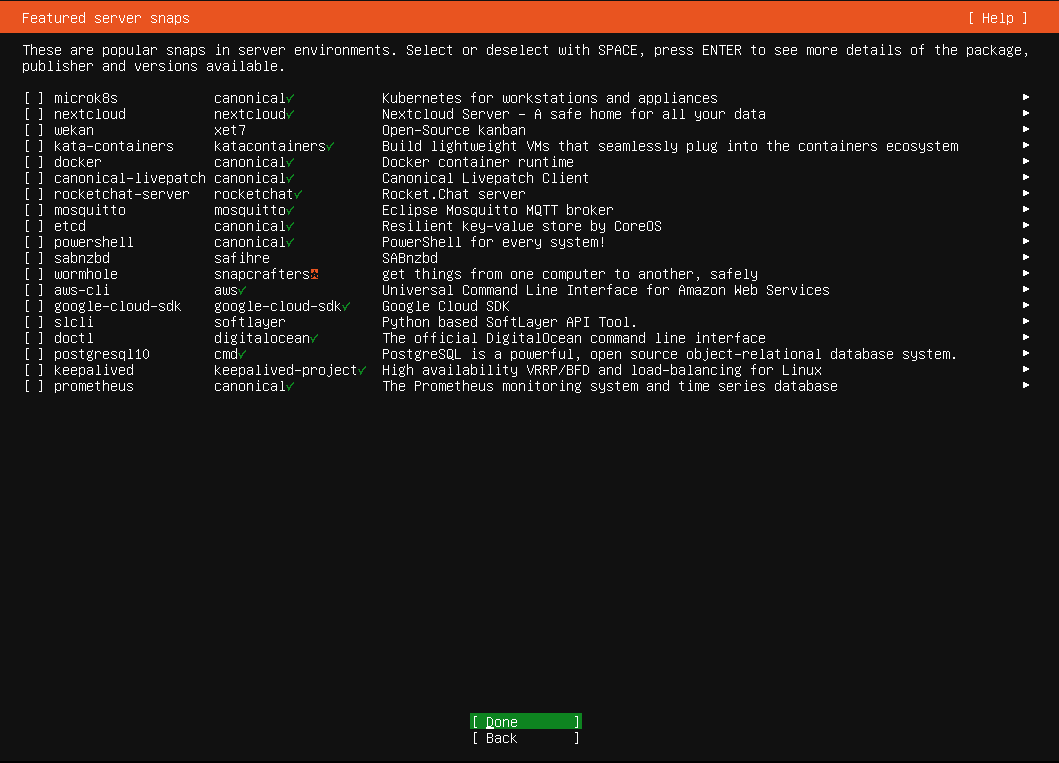1059x763 pixels.
Task: Expand etcd row details arrow
Action: tap(1026, 225)
